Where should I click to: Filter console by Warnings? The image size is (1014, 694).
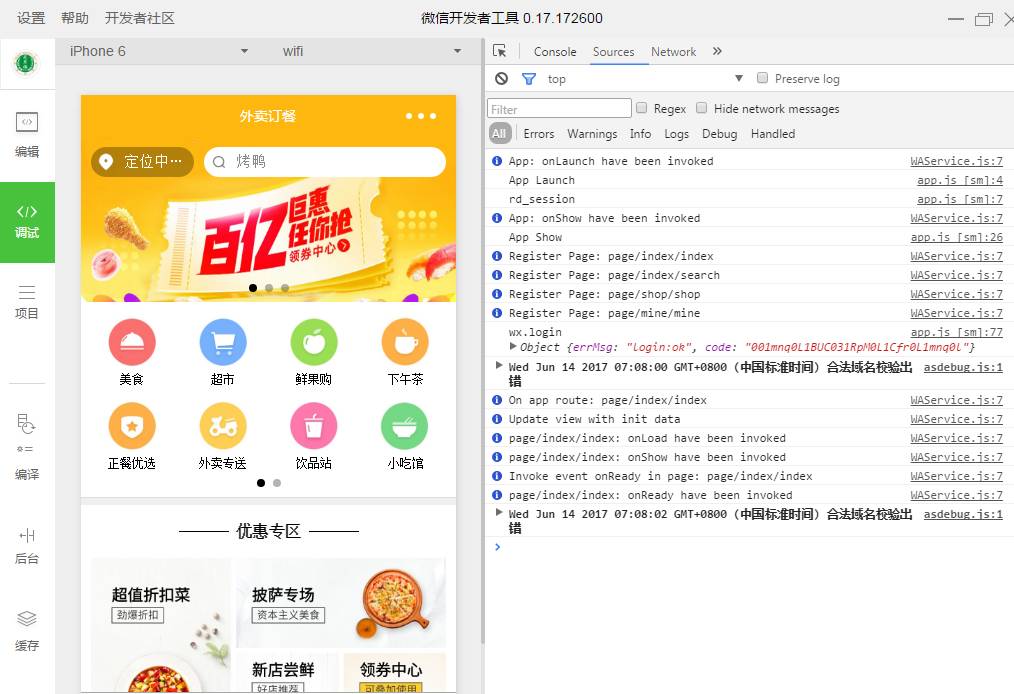[592, 134]
